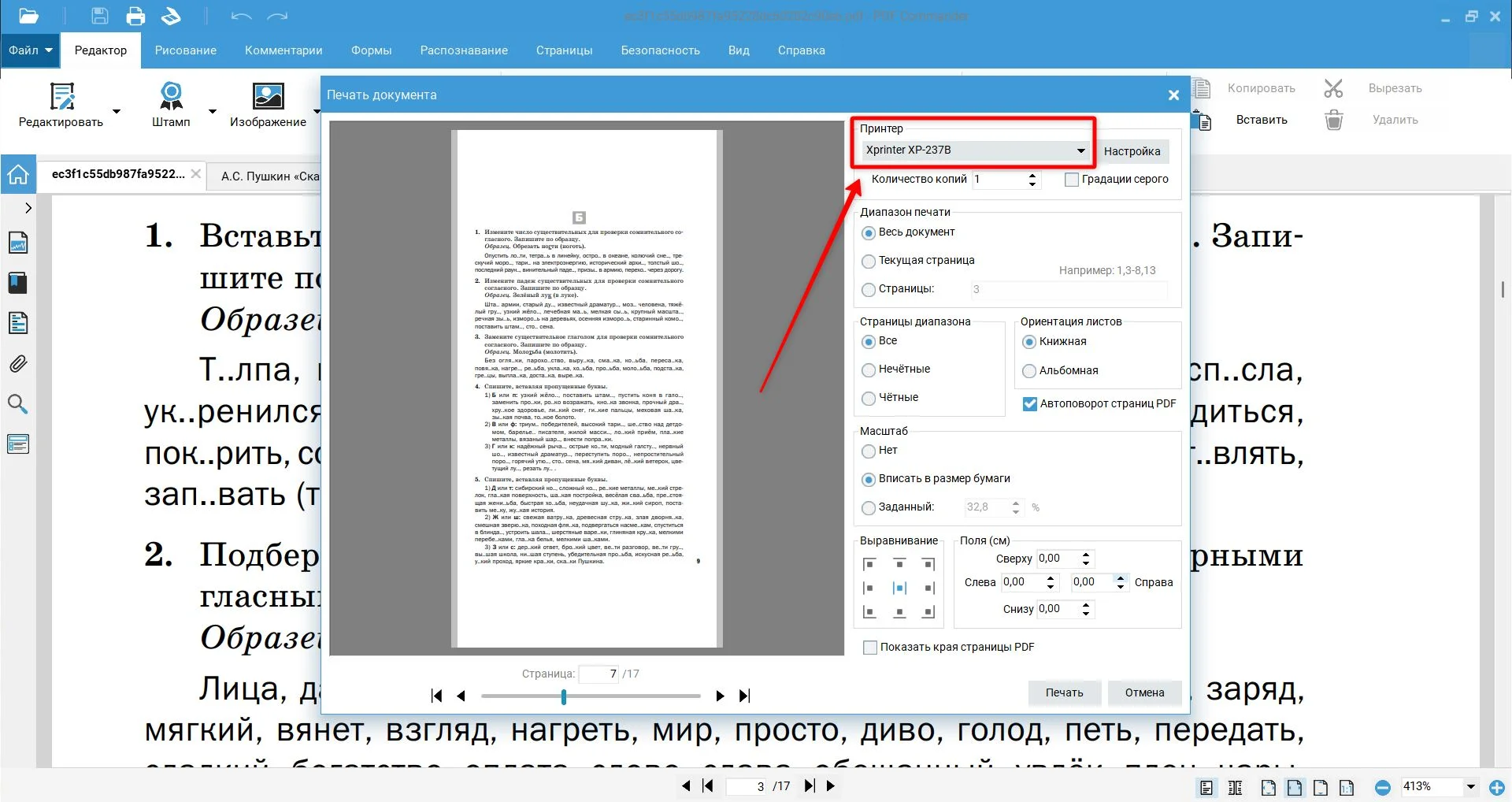Select center alignment in the Выравнивание grid

click(899, 588)
